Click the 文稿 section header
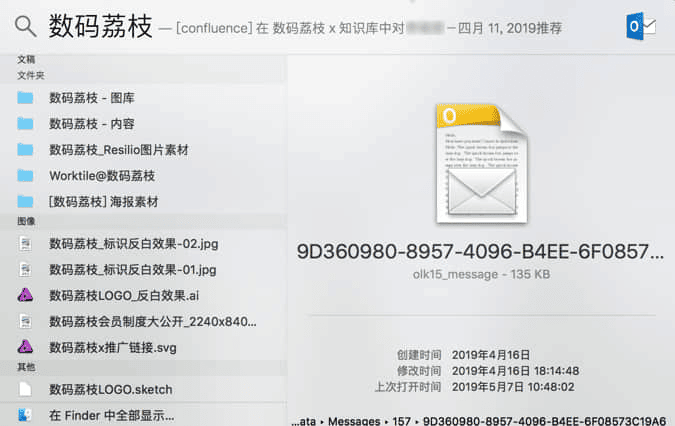The image size is (675, 426). click(x=26, y=59)
